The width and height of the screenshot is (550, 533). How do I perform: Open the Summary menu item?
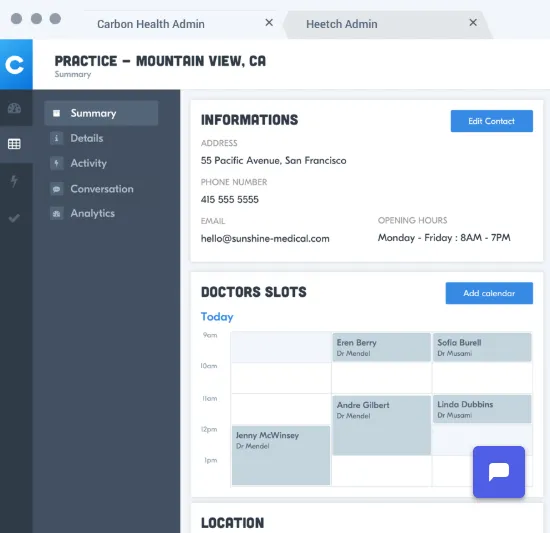click(x=101, y=113)
